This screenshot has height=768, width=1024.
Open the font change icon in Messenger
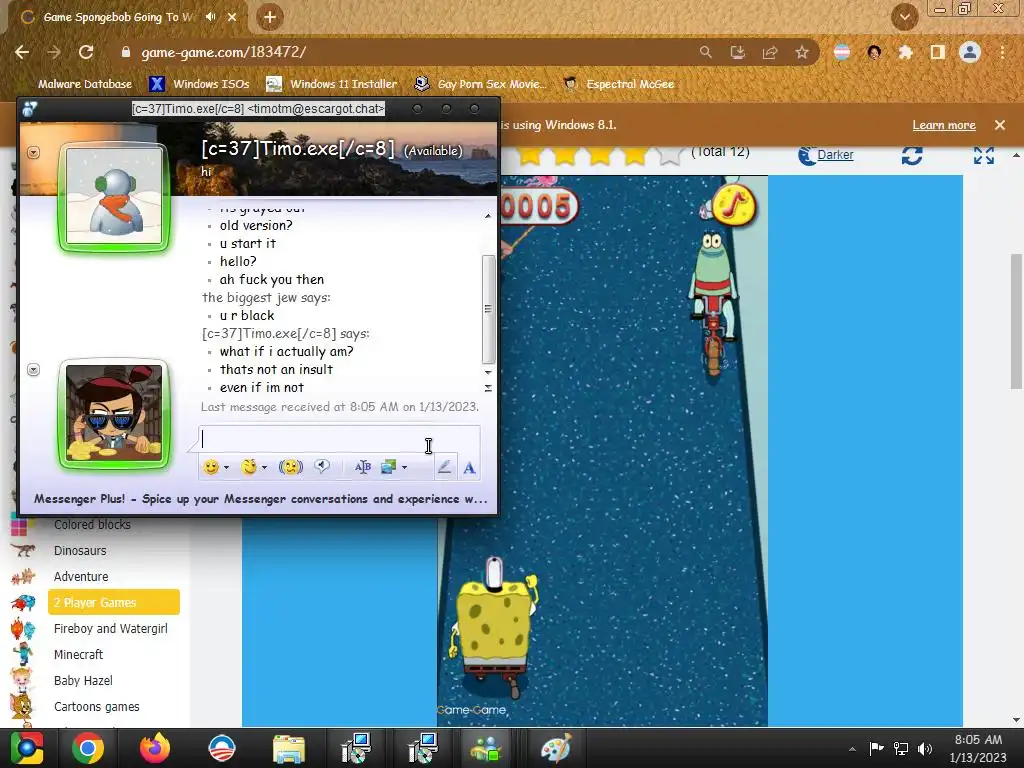point(362,467)
